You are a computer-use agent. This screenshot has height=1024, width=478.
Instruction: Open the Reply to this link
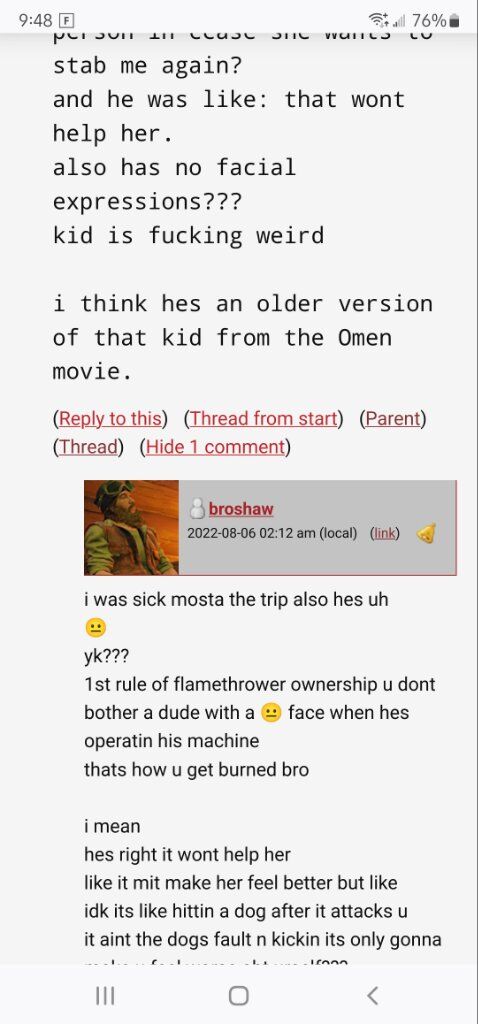pyautogui.click(x=110, y=418)
